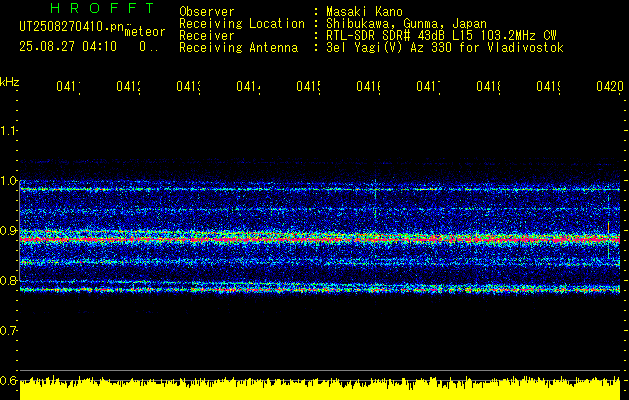This screenshot has width=629, height=400.
Task: Click the 0417 time marker
Action: [428, 87]
